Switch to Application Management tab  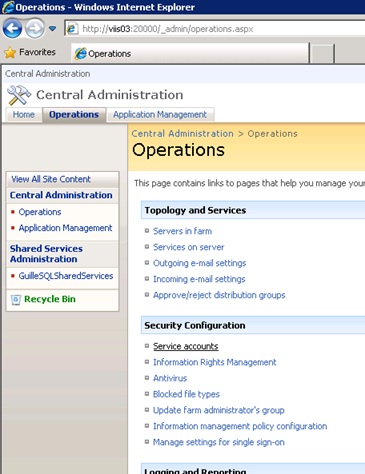160,115
